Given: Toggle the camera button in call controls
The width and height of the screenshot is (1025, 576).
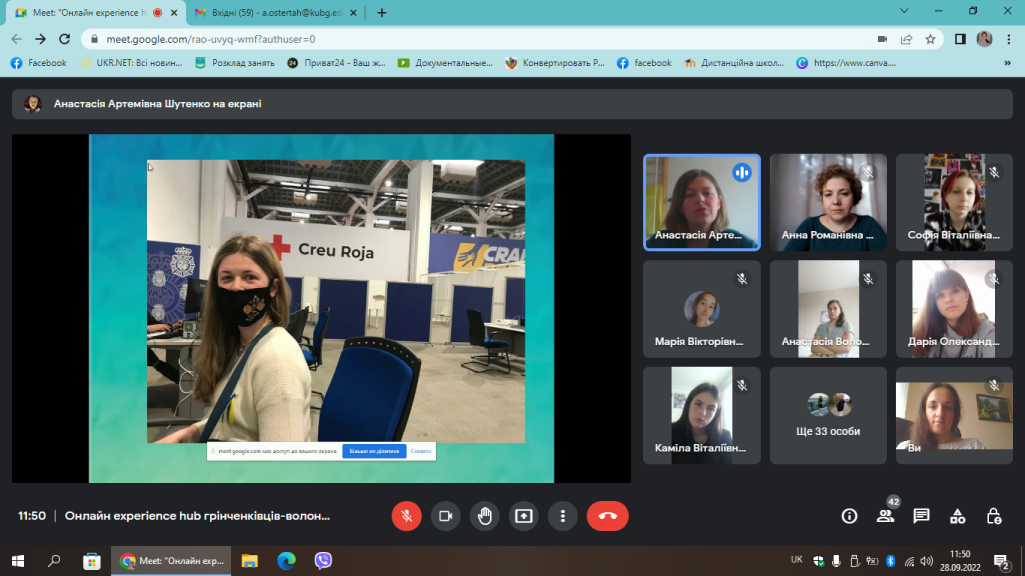Looking at the screenshot, I should click(445, 516).
